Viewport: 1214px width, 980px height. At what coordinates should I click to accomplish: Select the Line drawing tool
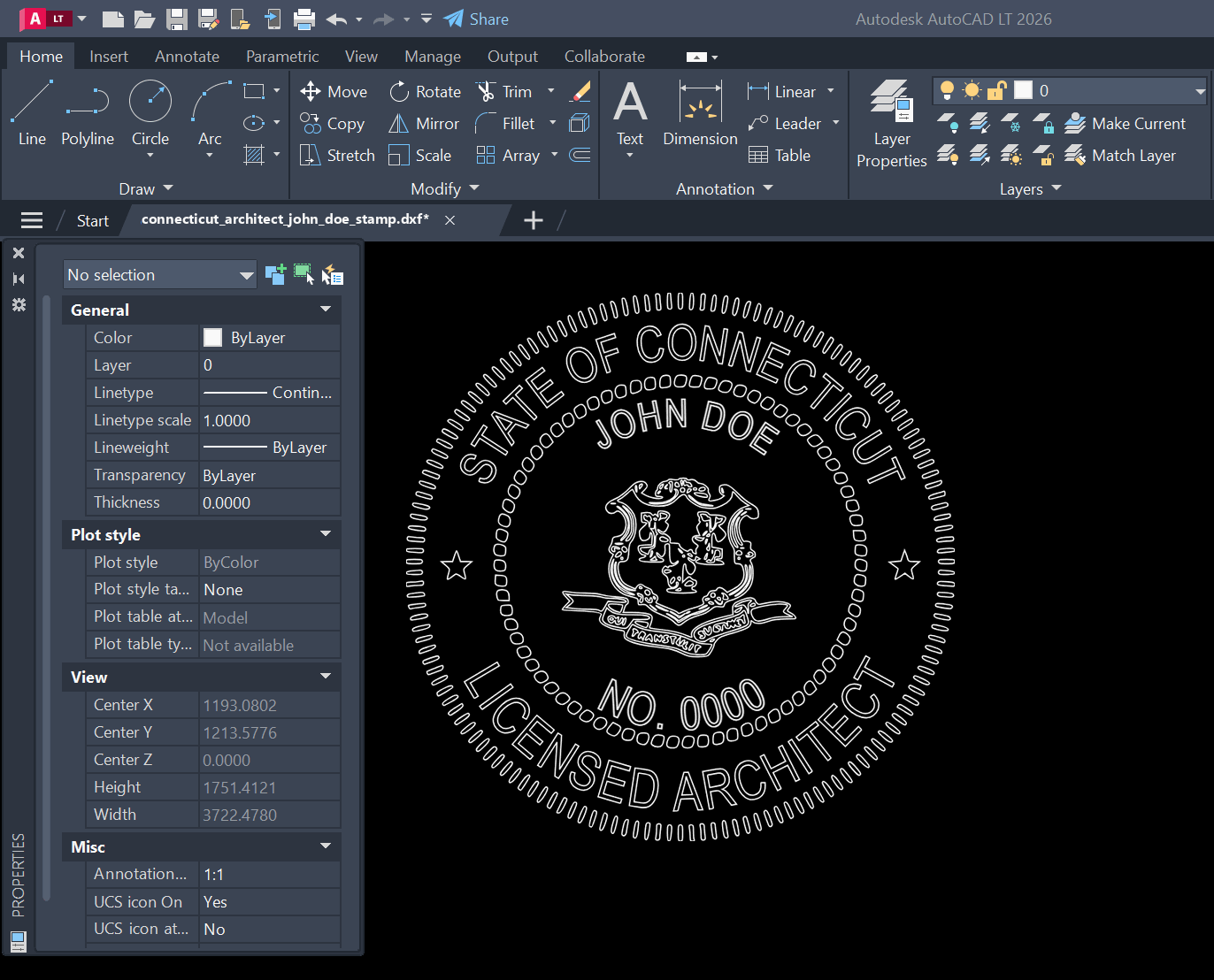click(x=32, y=113)
